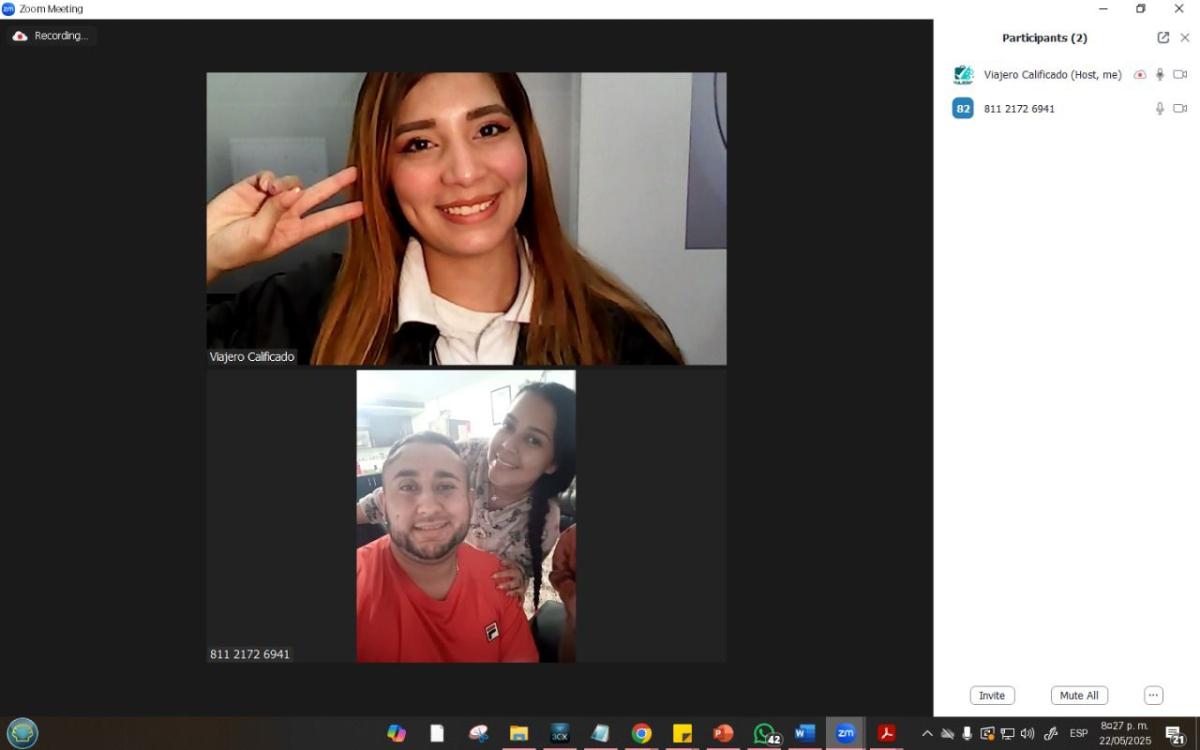Click the Viajero Calificado avatar icon

pyautogui.click(x=963, y=75)
